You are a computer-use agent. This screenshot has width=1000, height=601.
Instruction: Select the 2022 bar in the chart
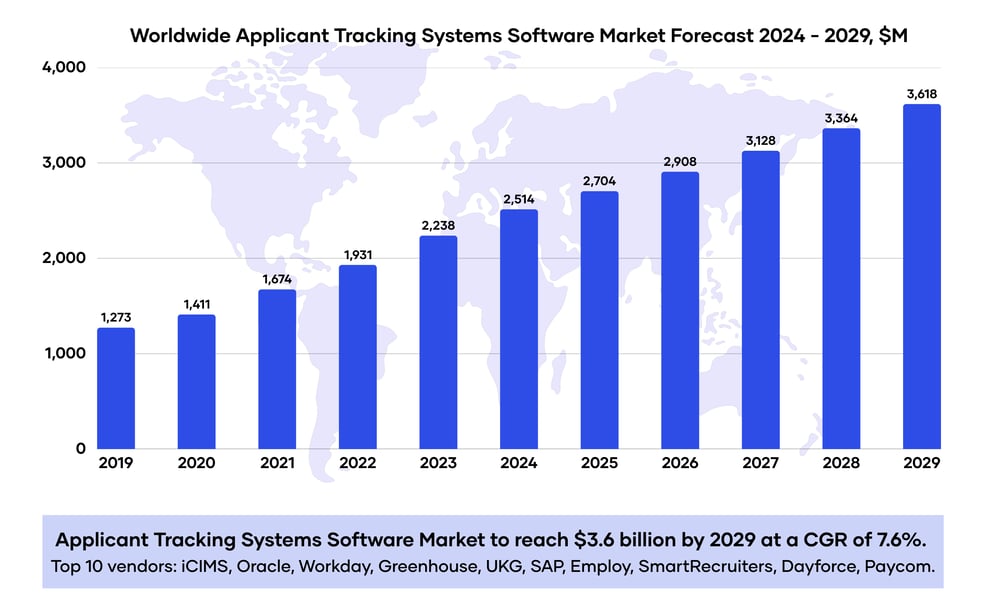point(357,356)
